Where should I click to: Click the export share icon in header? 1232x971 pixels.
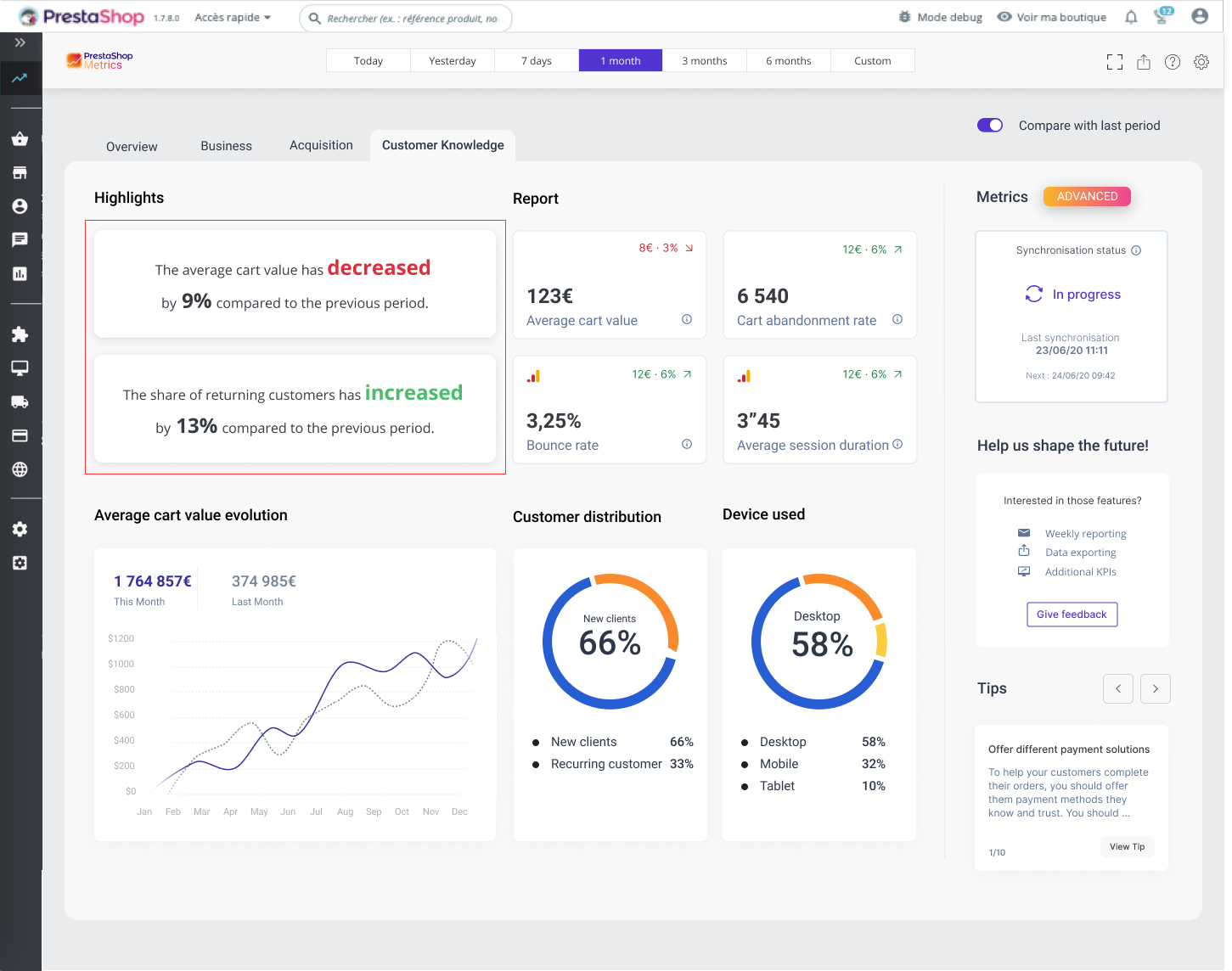click(x=1144, y=62)
